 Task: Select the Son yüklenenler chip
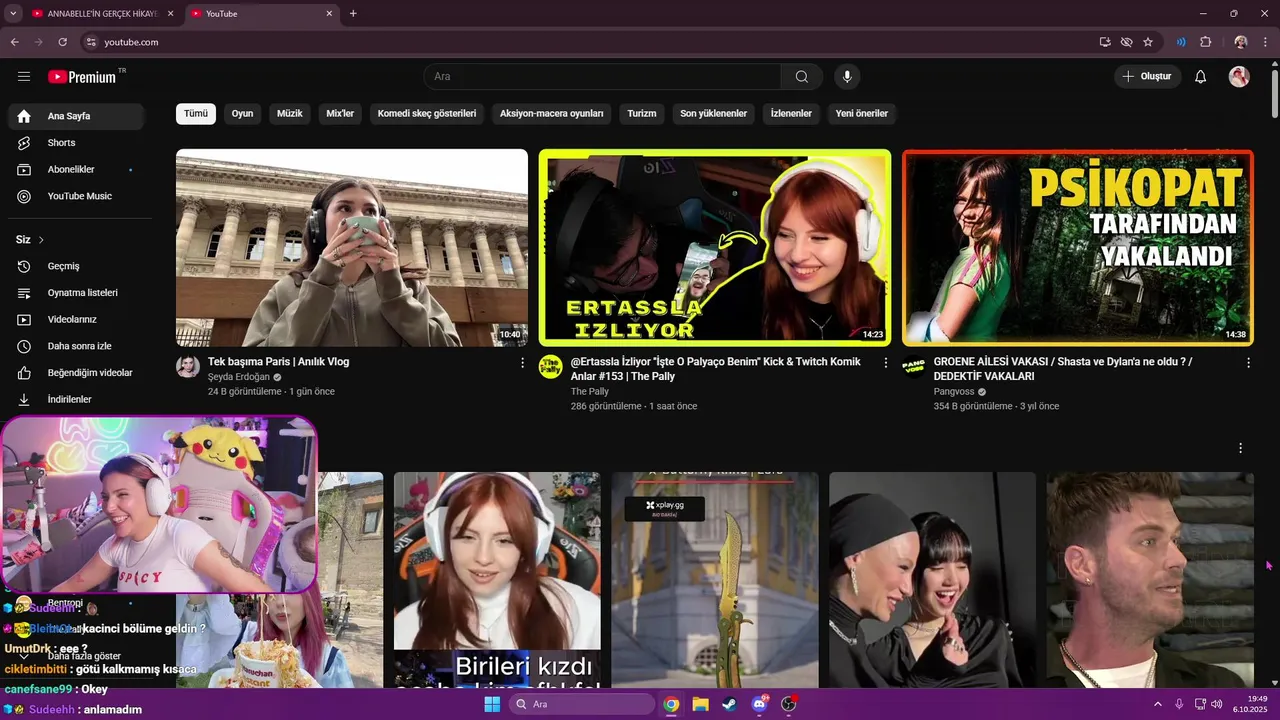pos(714,114)
